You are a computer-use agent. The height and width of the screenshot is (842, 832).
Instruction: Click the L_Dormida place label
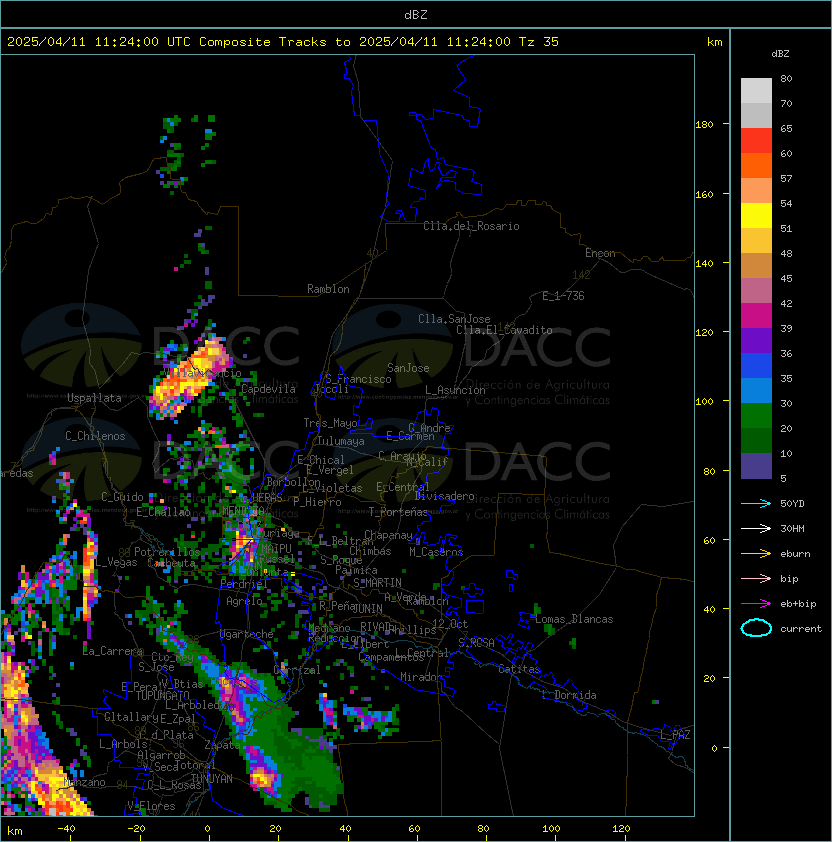tap(569, 695)
